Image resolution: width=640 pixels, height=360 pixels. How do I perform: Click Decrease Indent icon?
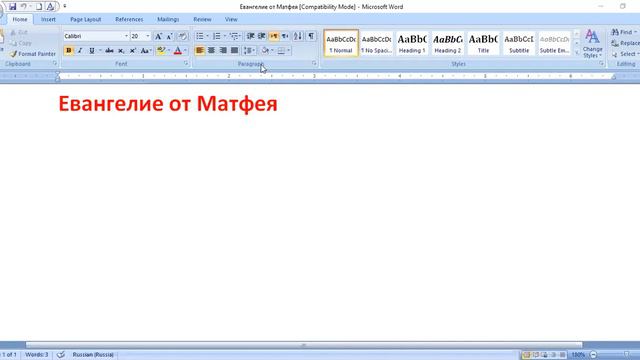[251, 36]
